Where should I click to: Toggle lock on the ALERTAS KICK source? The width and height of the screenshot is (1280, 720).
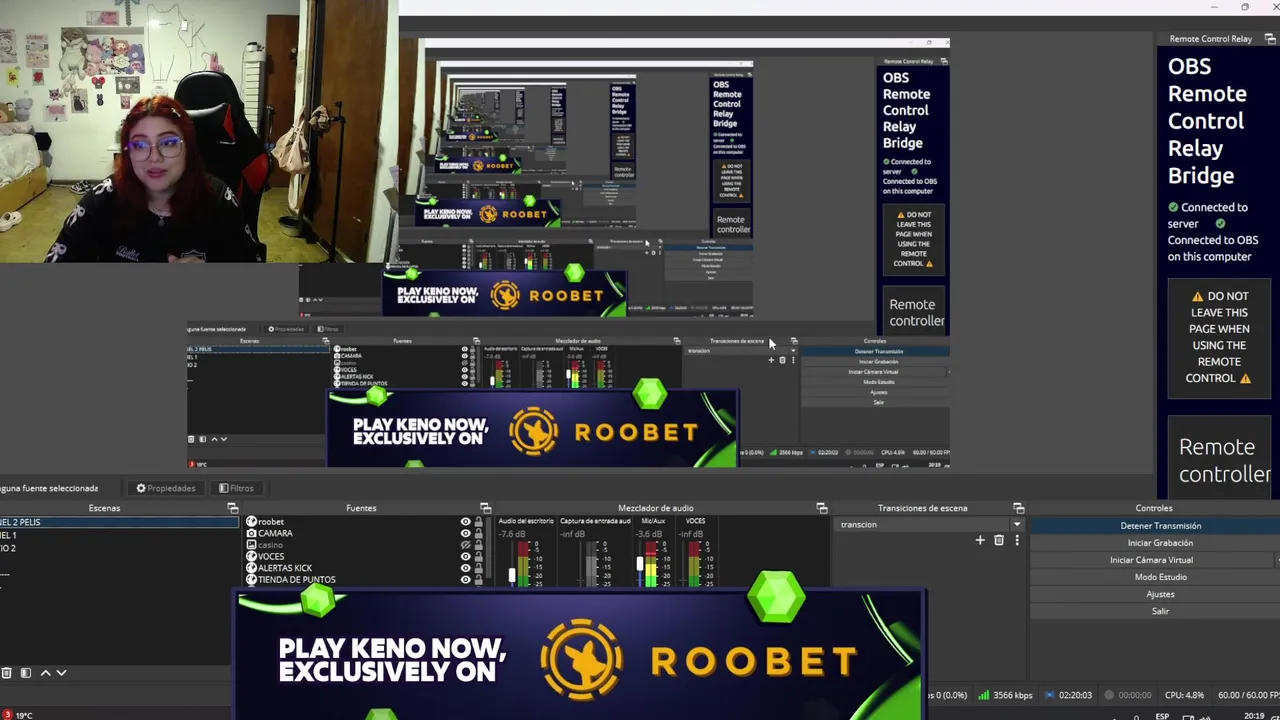point(478,568)
